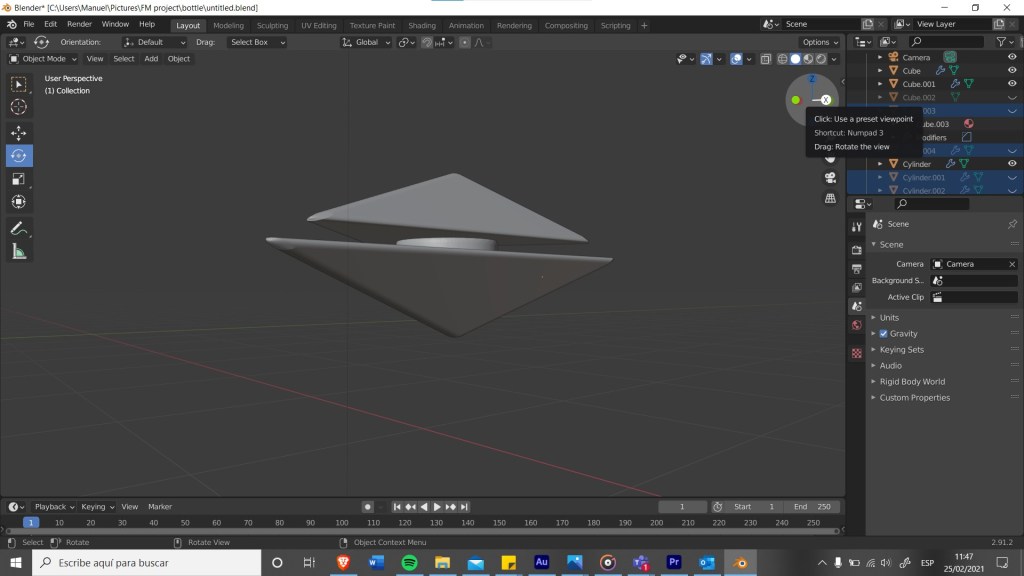Viewport: 1024px width, 576px height.
Task: Open Spotify from the Windows taskbar
Action: pyautogui.click(x=410, y=563)
